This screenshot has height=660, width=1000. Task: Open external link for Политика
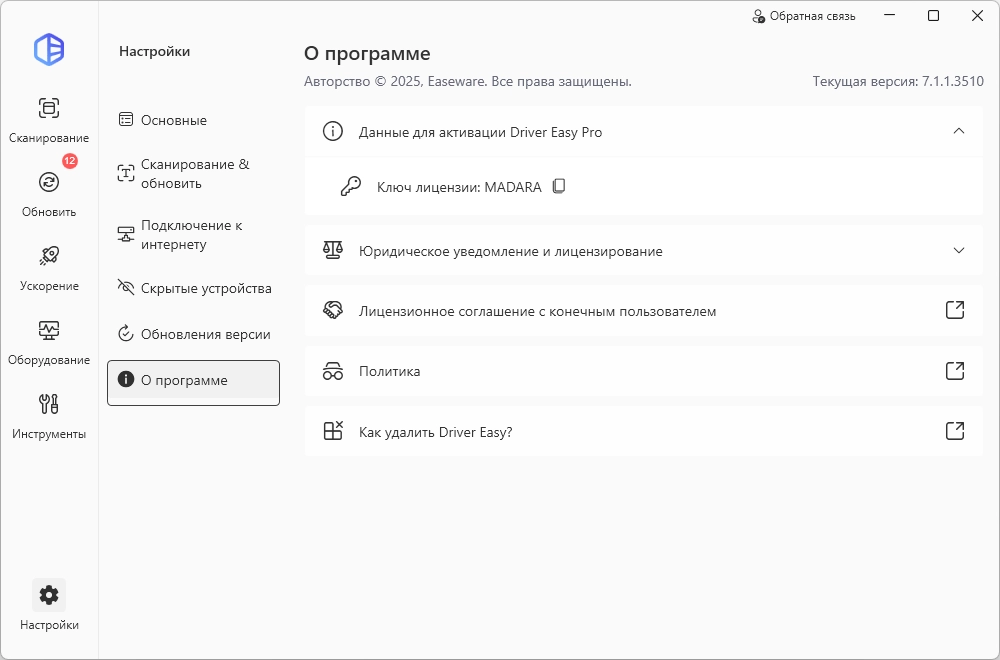(955, 371)
